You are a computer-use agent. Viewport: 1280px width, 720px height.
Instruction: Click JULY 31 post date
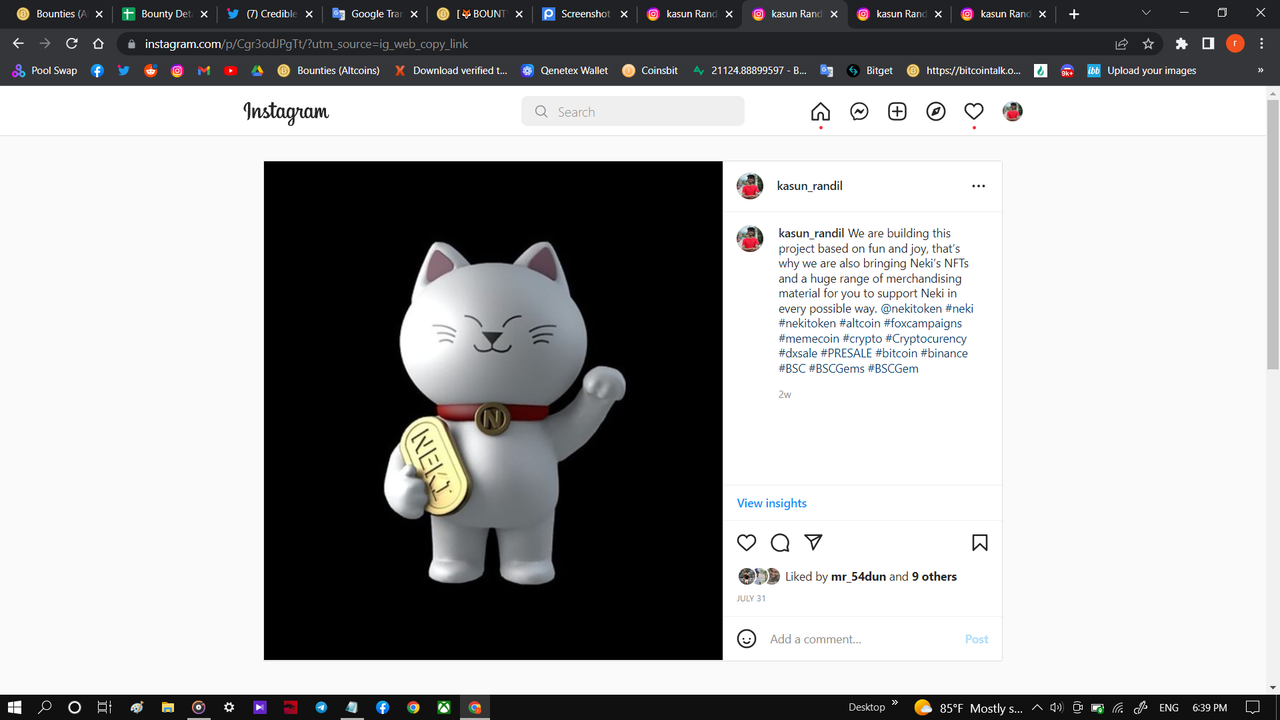pos(751,598)
